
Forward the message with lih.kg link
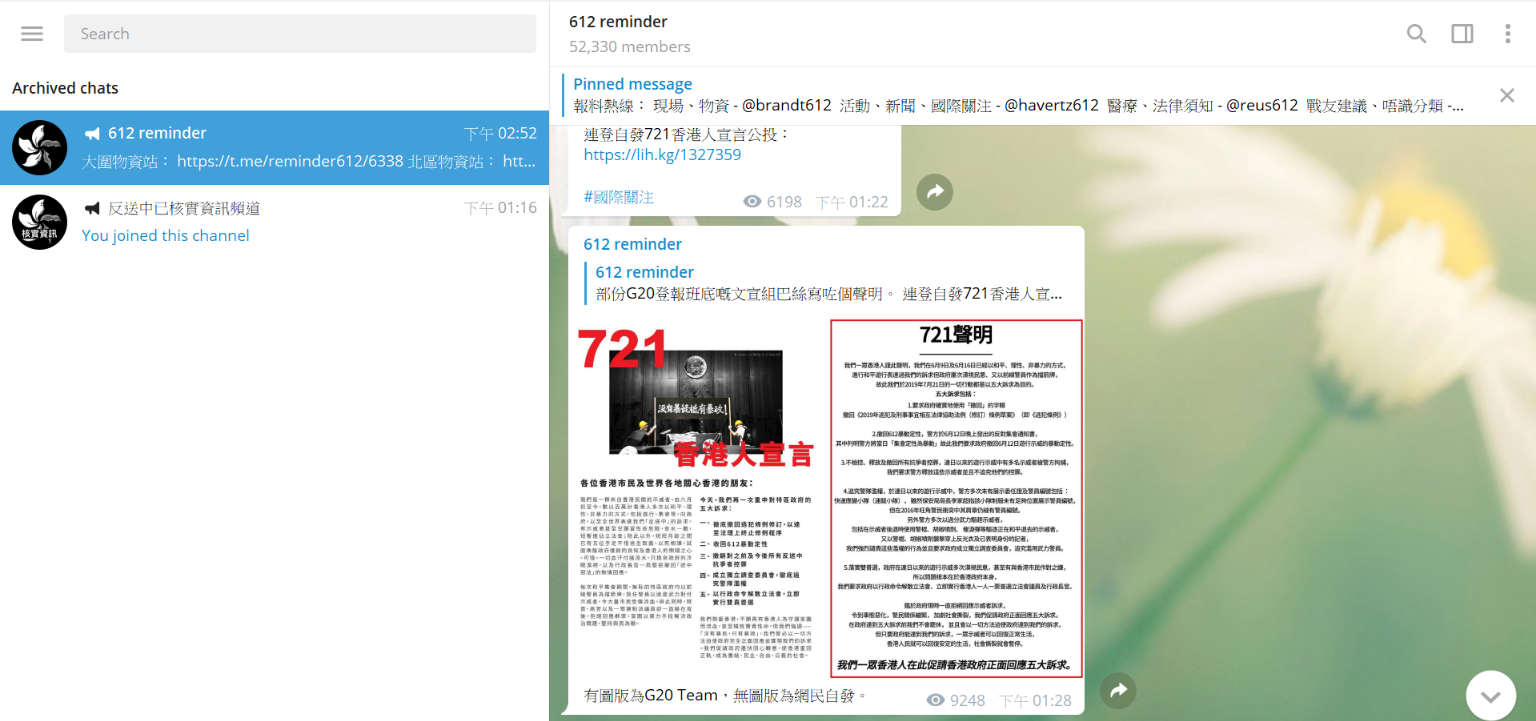click(x=934, y=192)
